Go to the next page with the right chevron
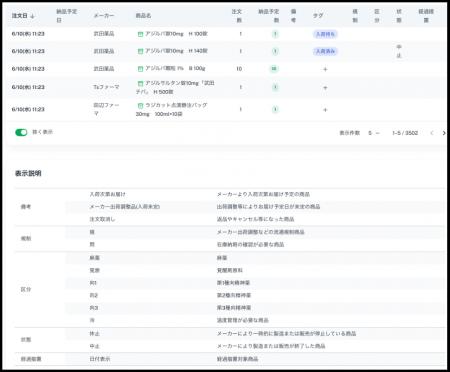This screenshot has height=372, width=450. 444,133
